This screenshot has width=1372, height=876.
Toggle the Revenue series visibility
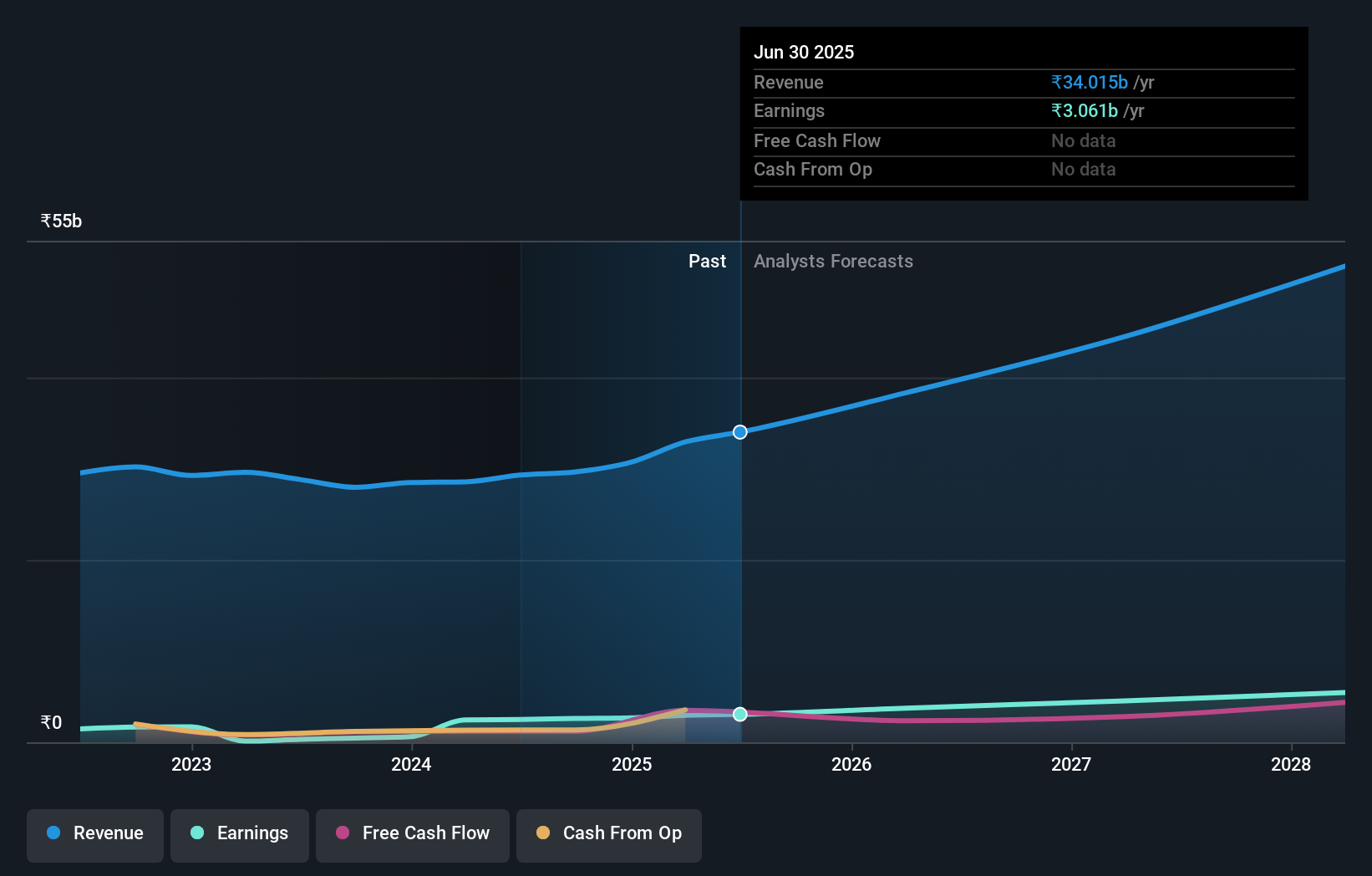tap(94, 833)
